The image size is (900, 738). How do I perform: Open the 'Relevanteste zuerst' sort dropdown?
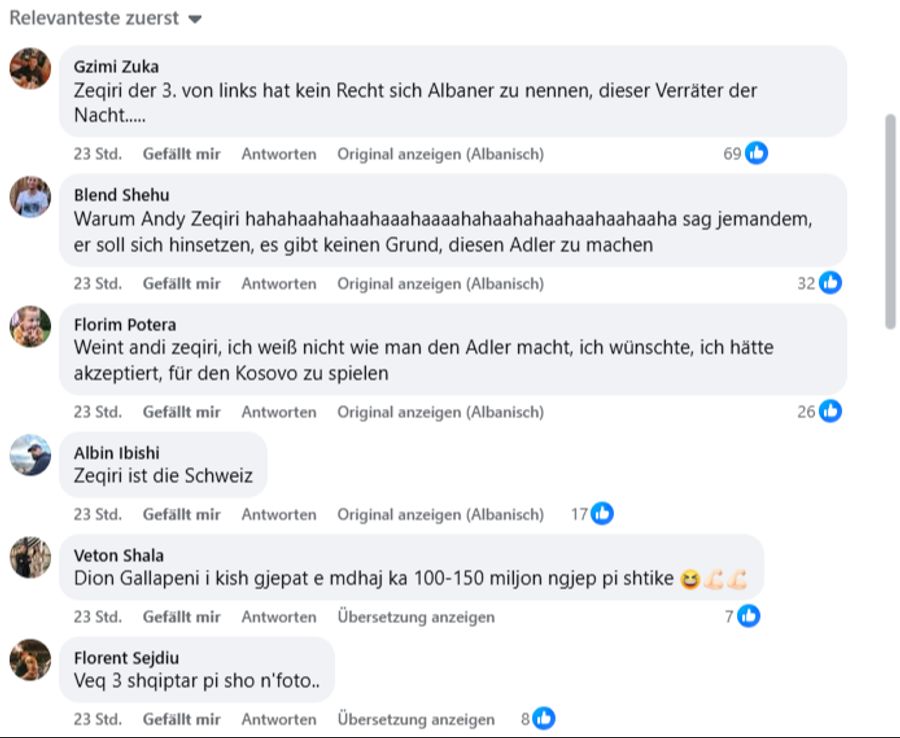pyautogui.click(x=105, y=18)
